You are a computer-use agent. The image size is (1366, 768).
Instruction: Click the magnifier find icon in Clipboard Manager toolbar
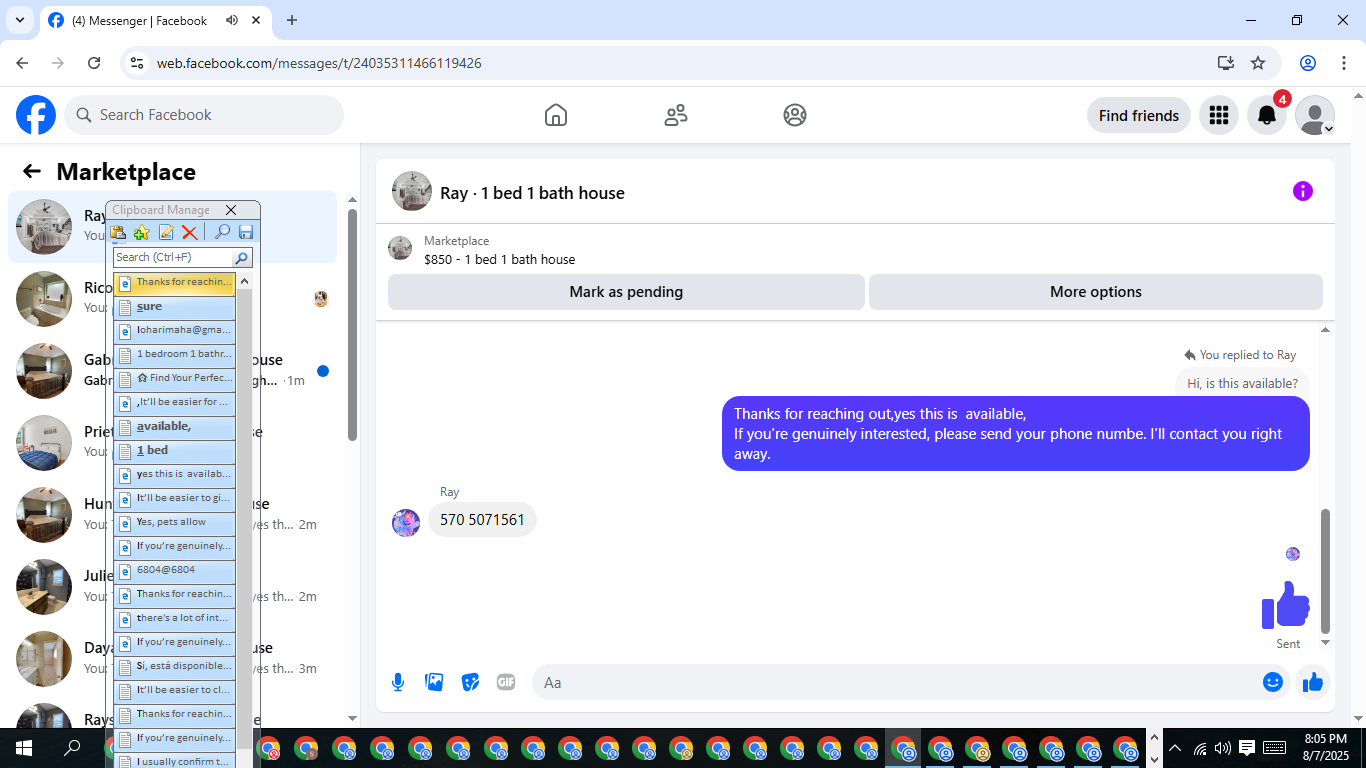pyautogui.click(x=222, y=232)
